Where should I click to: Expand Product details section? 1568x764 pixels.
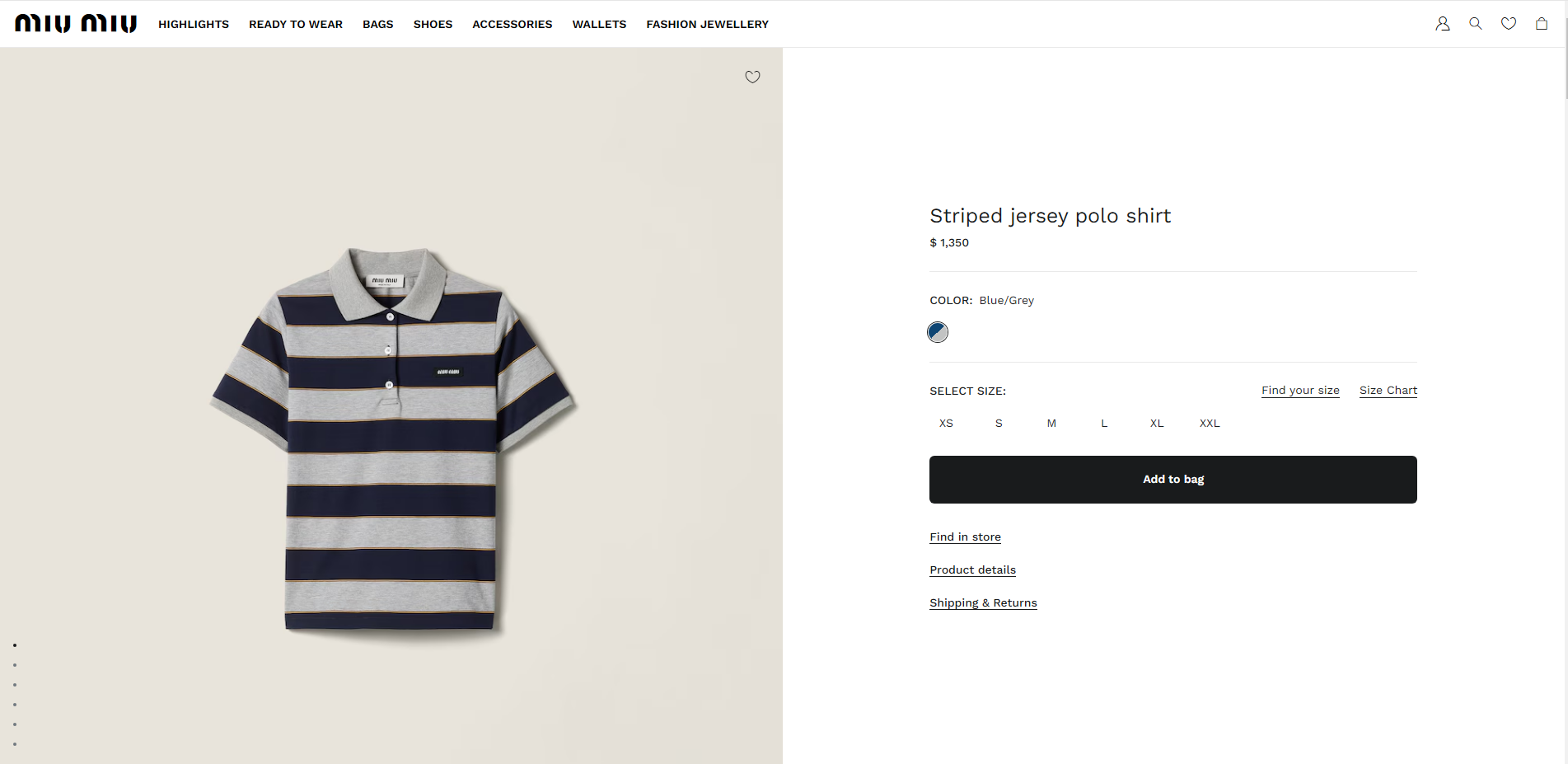coord(972,570)
